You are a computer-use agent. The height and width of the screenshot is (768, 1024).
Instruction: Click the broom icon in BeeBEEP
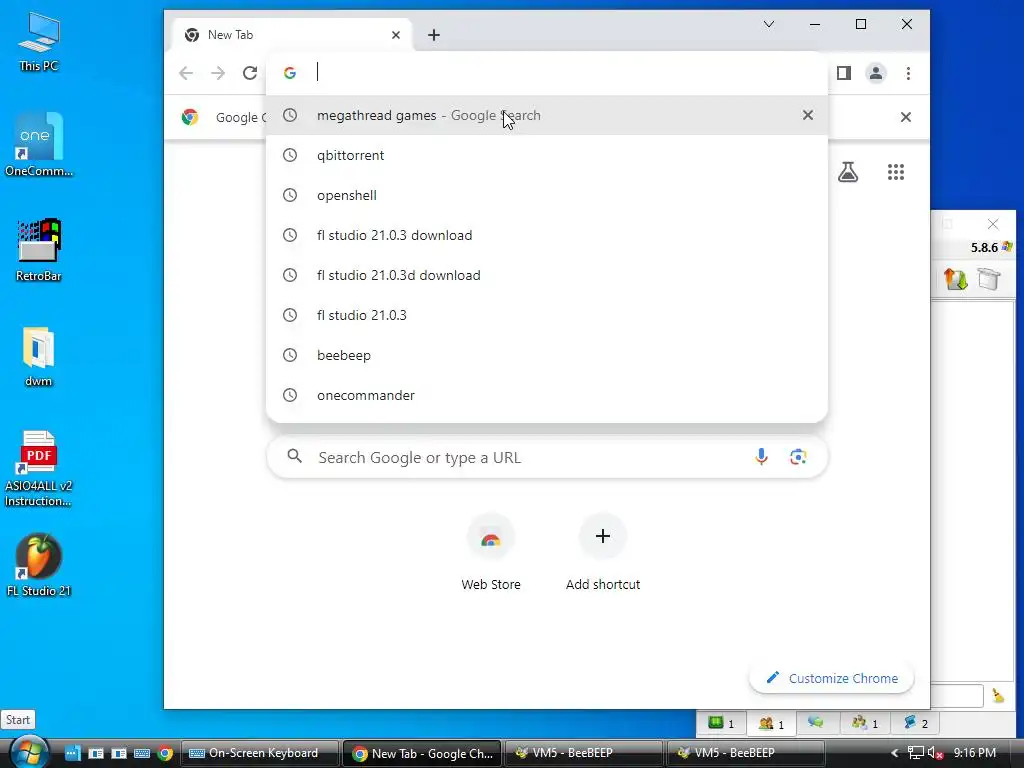998,696
